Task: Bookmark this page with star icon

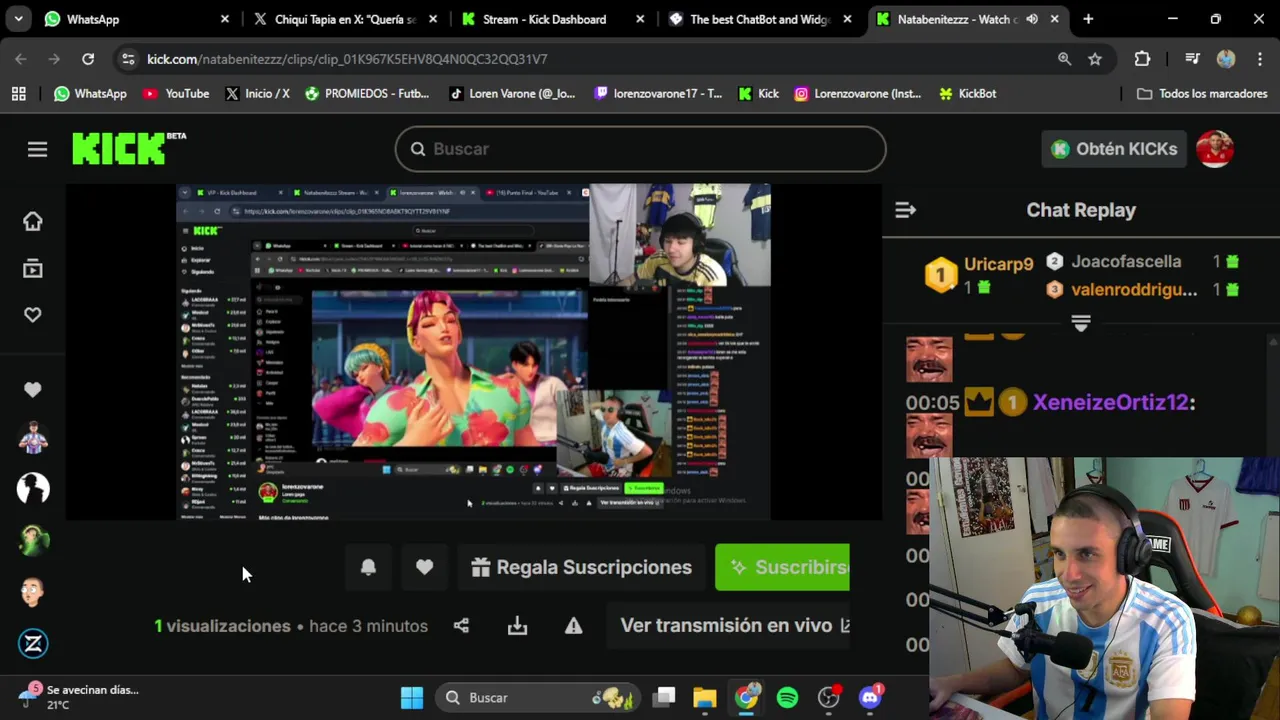Action: coord(1095,59)
